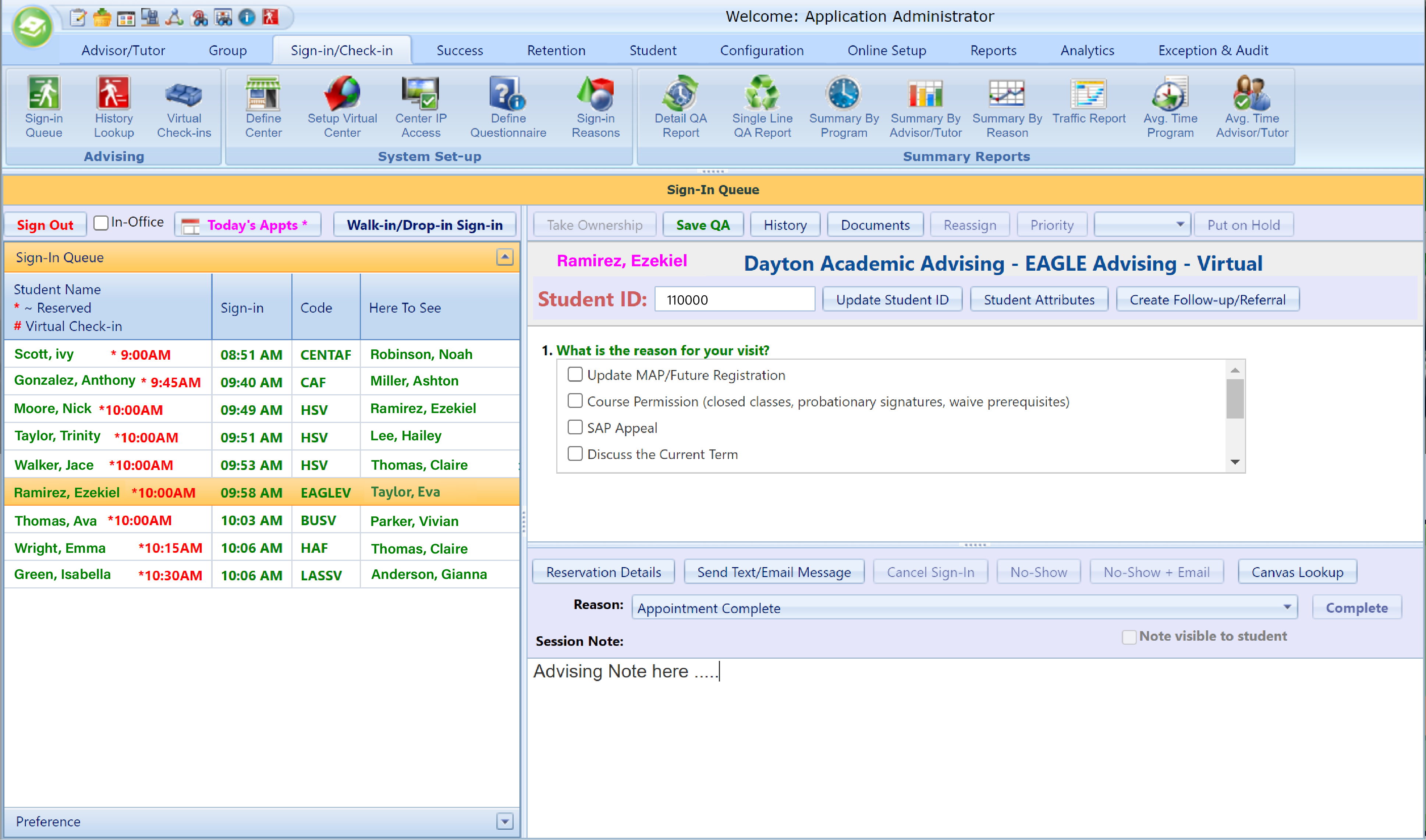Open Setup Virtual Center
The width and height of the screenshot is (1426, 840).
click(342, 107)
